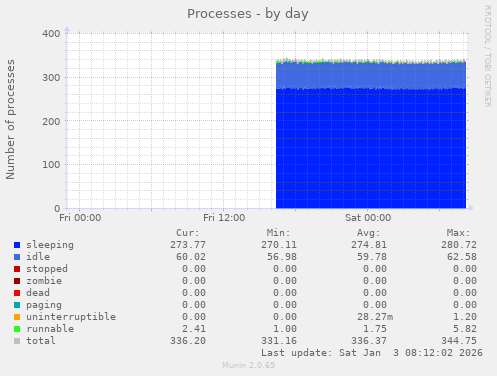Viewport: 497px width, 376px height.
Task: Click the 'Fri 00:00' x-axis label
Action: pos(80,218)
